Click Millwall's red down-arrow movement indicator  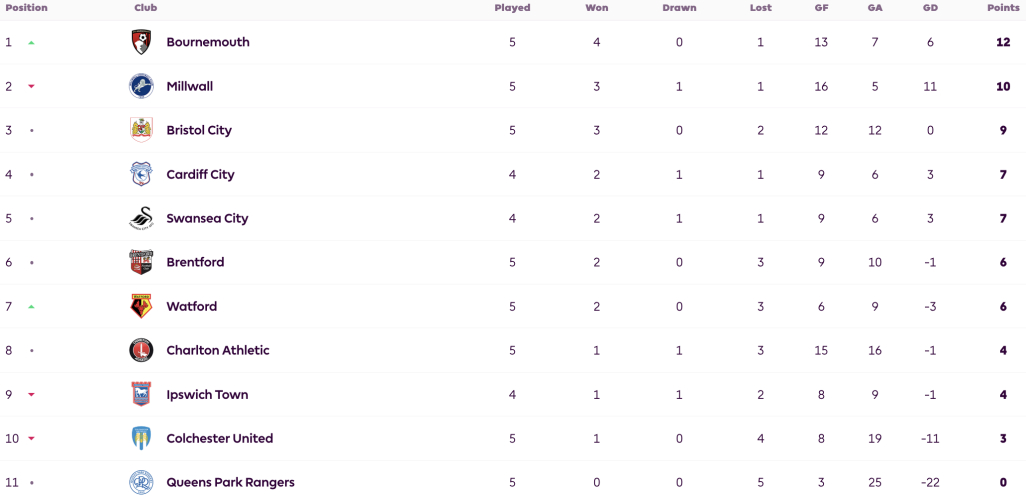pos(31,86)
